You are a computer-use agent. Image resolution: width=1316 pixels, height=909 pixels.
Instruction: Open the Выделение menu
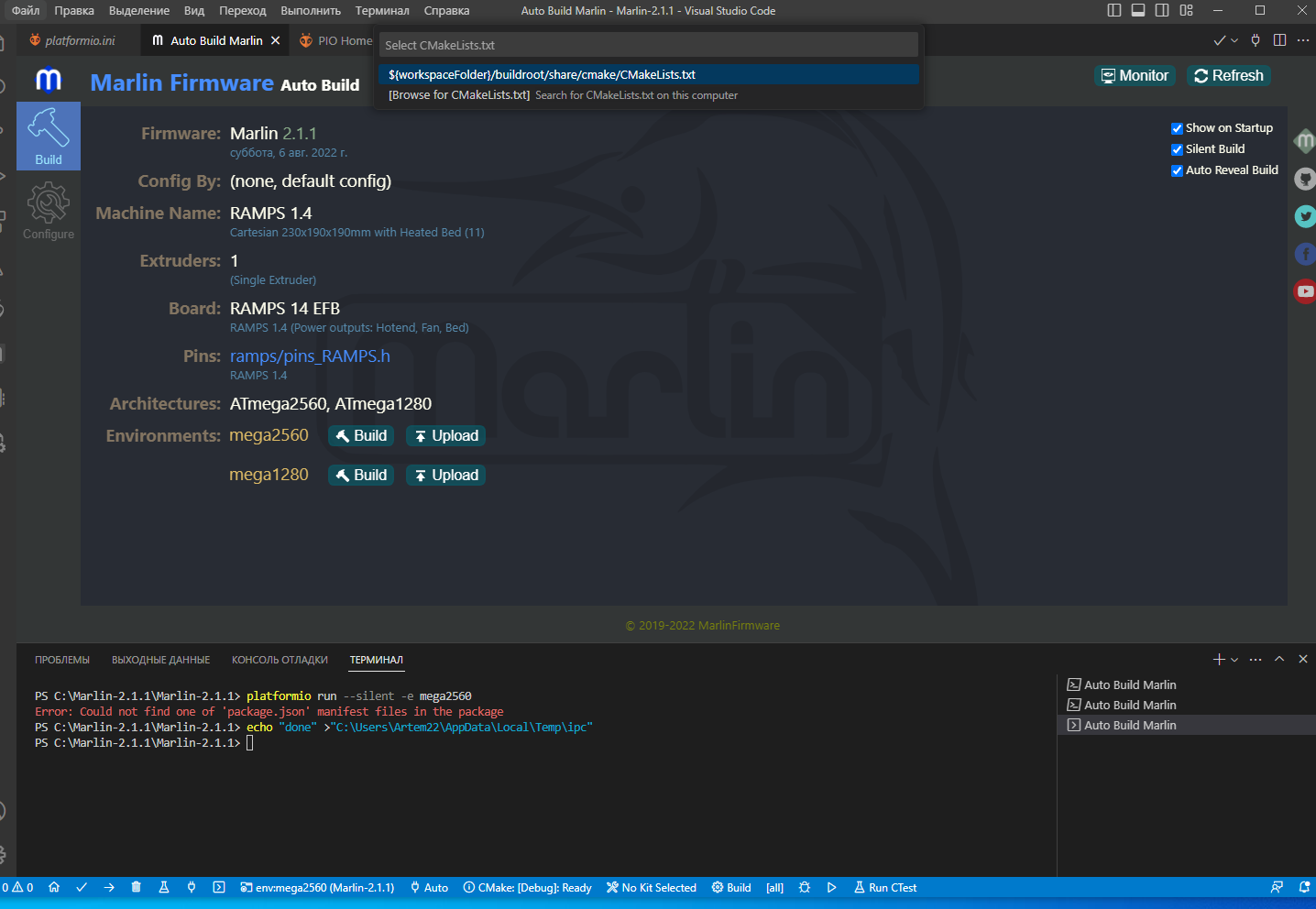coord(139,10)
